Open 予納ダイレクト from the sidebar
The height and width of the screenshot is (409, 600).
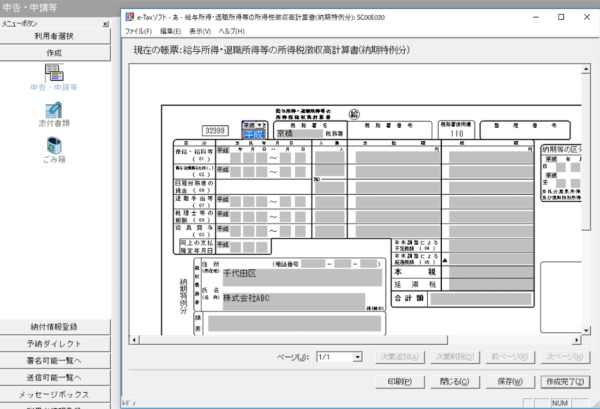(x=55, y=344)
